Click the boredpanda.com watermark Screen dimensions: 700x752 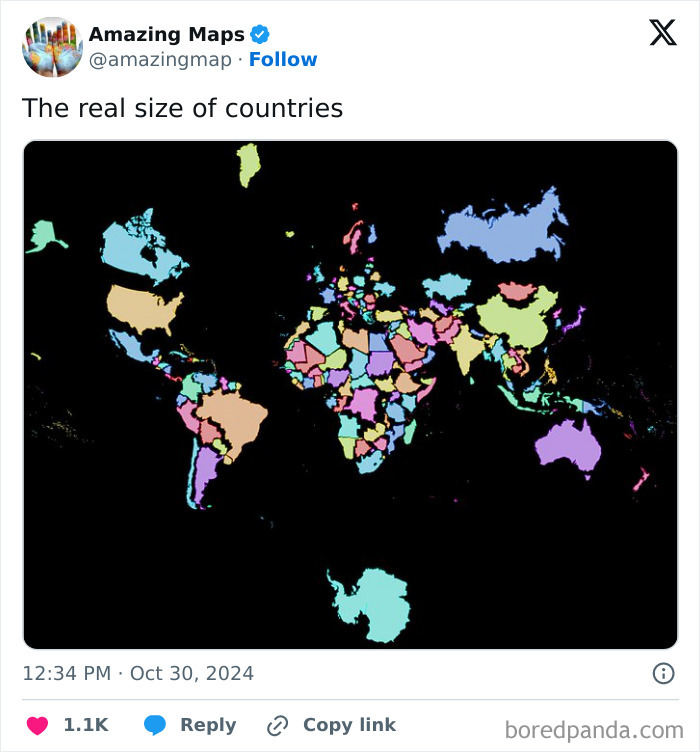click(x=594, y=728)
